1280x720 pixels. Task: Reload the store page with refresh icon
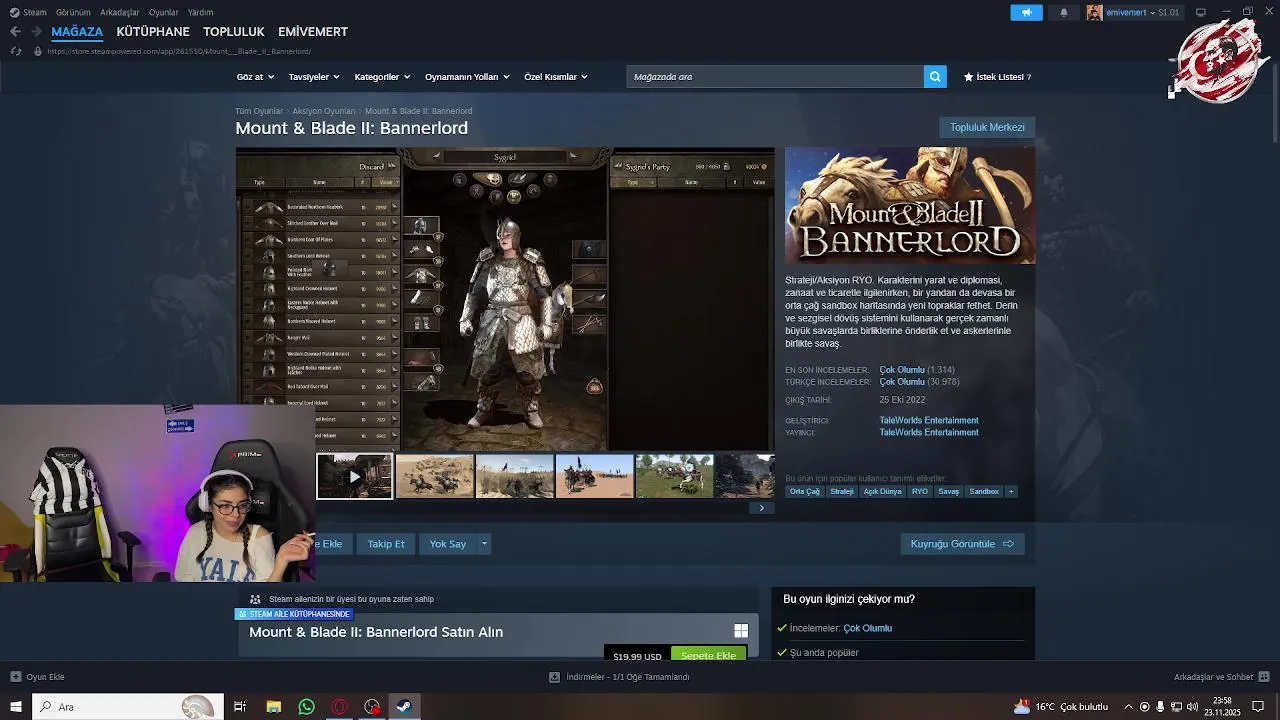15,51
